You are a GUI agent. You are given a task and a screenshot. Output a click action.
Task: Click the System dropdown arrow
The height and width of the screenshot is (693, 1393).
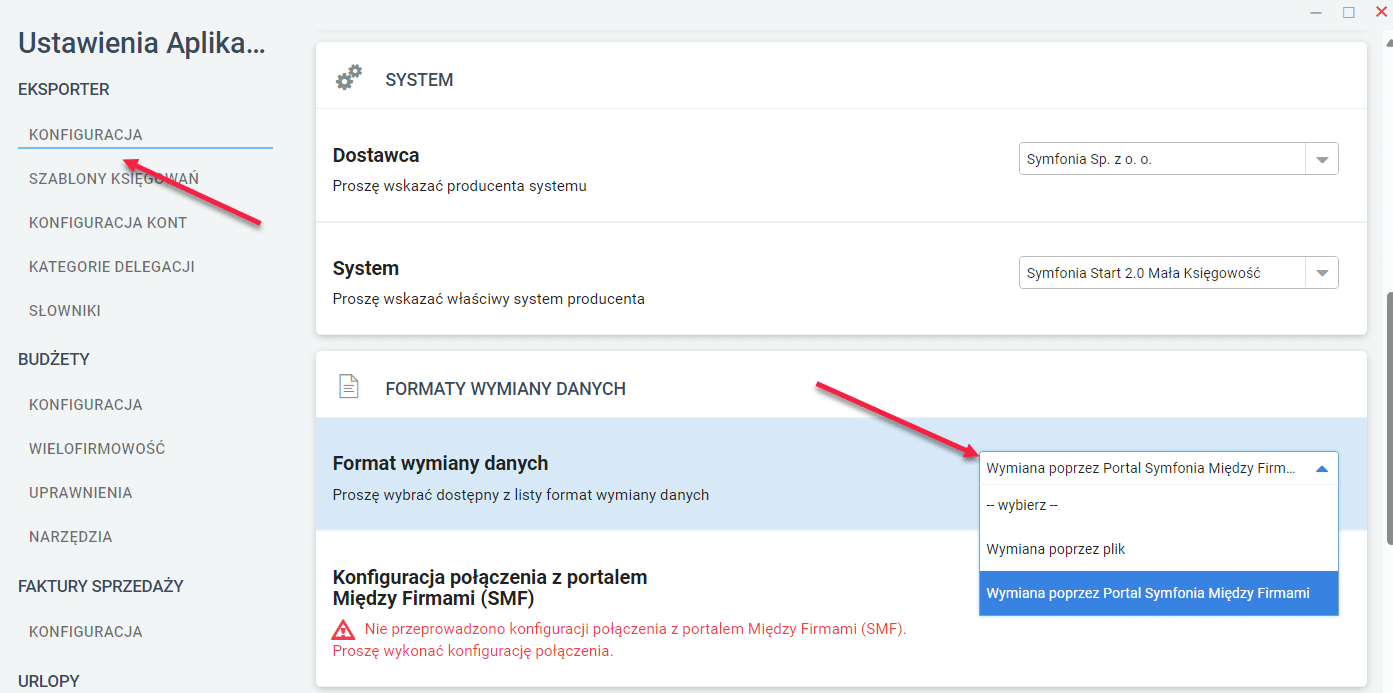[x=1322, y=273]
